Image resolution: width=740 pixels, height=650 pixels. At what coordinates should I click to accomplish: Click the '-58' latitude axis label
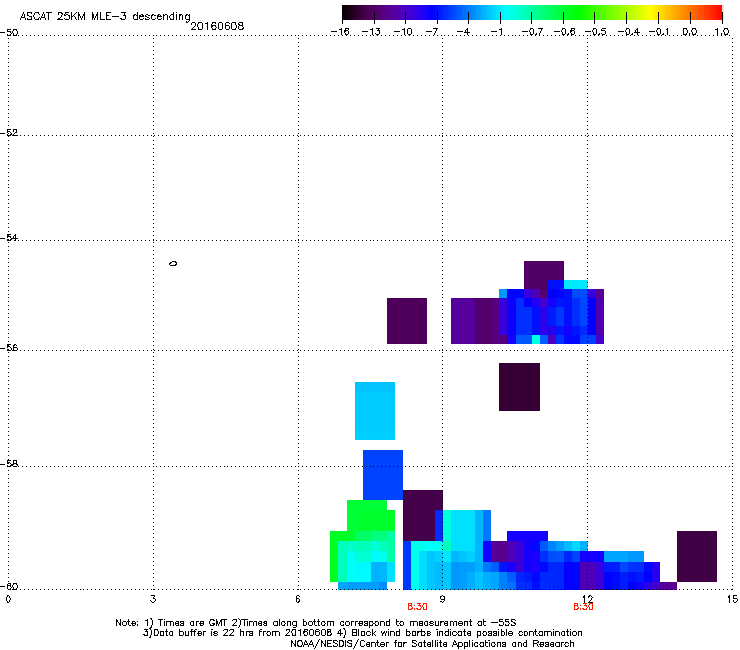coord(9,464)
